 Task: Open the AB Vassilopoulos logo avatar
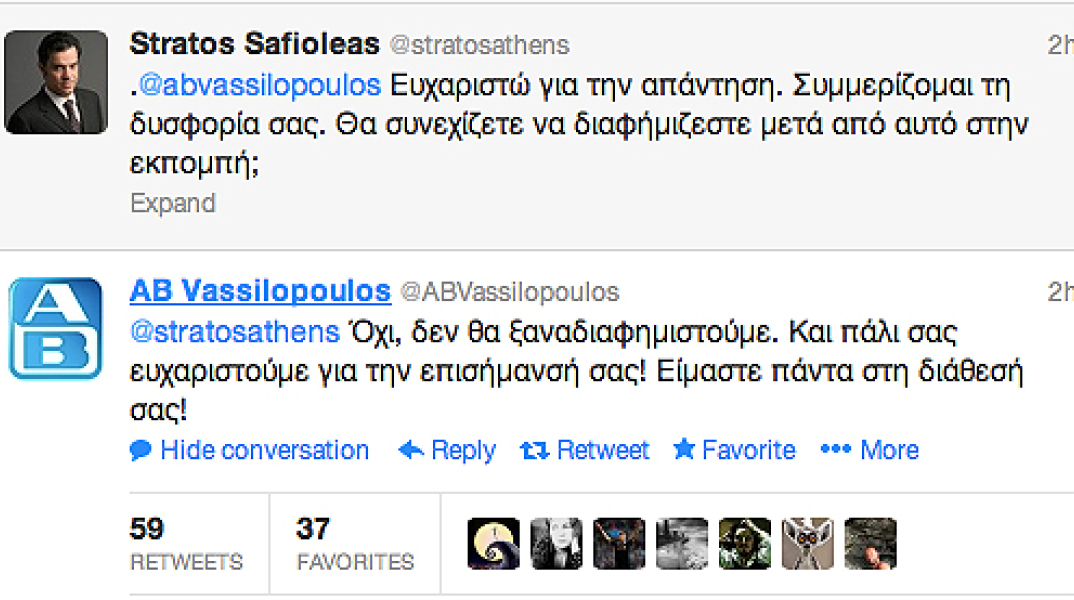coord(56,328)
